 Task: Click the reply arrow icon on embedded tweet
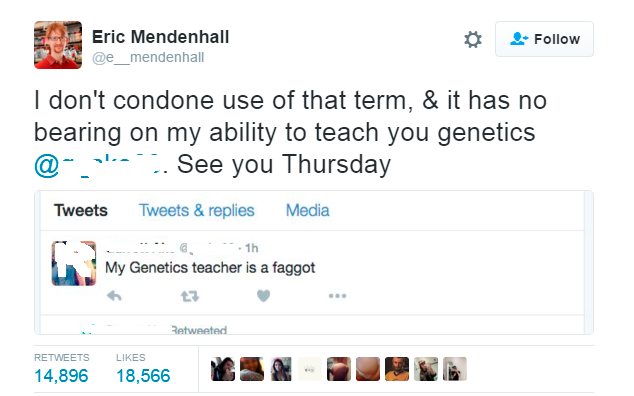[x=114, y=296]
